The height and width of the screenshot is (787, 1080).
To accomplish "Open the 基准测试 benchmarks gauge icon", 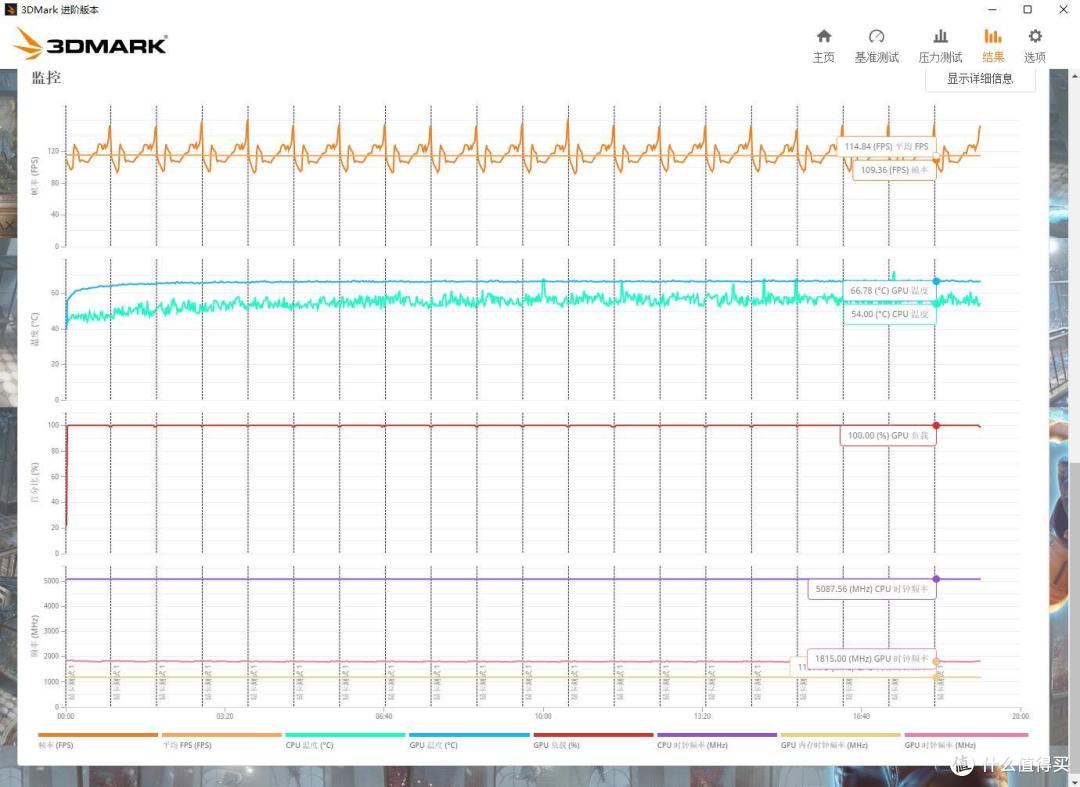I will tap(876, 36).
